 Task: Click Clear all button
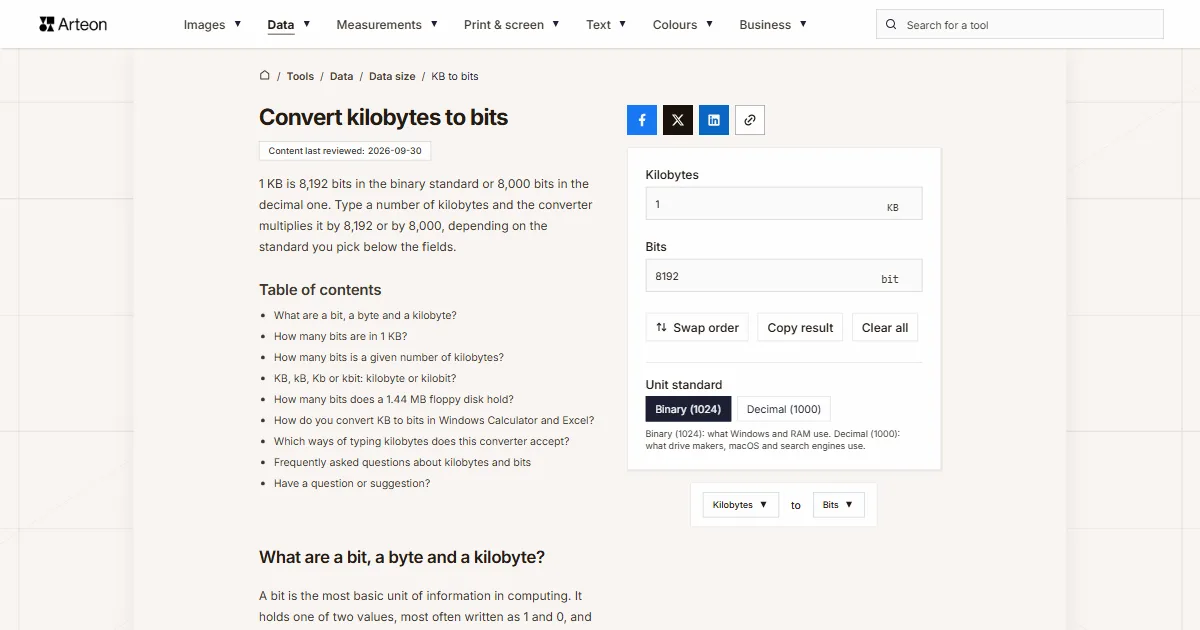[x=885, y=328]
